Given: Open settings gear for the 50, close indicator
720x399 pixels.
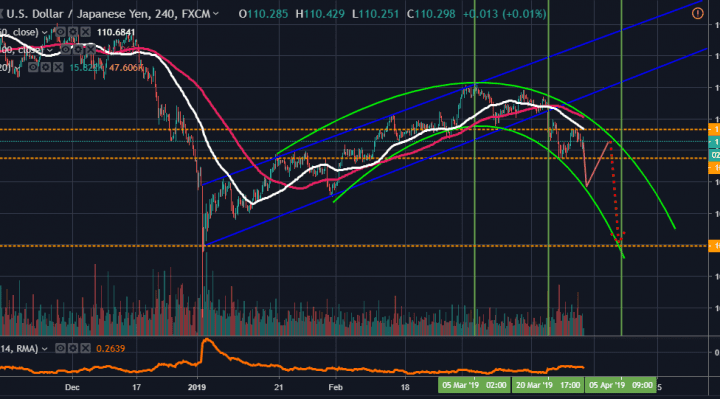Looking at the screenshot, I should coord(73,32).
